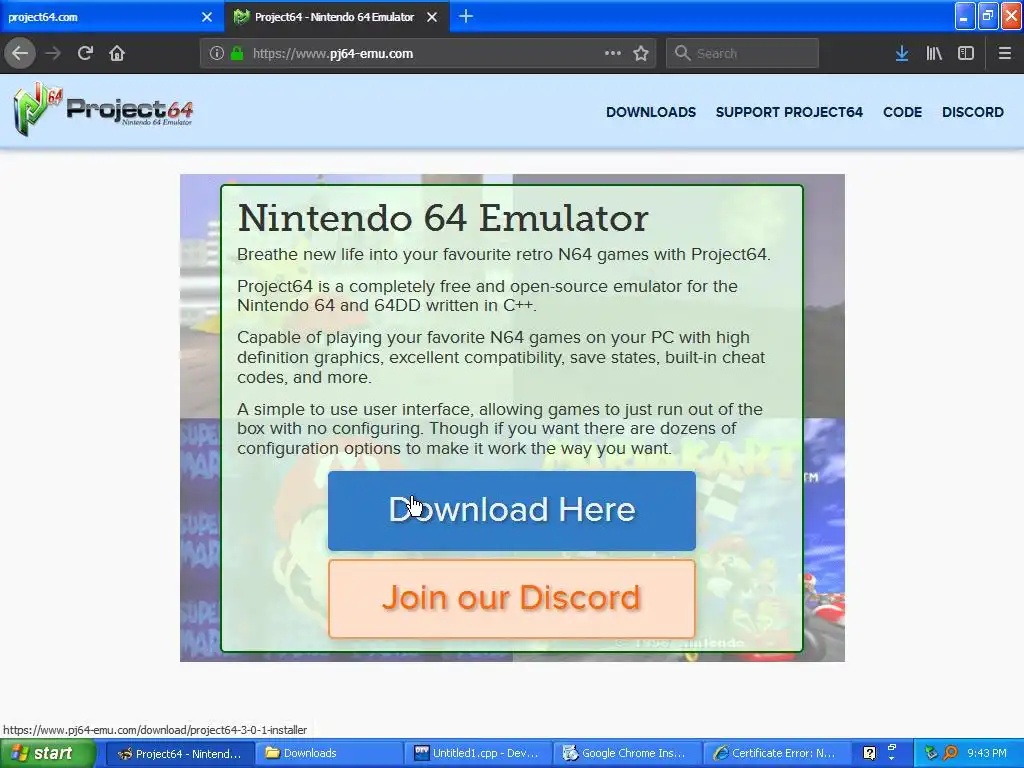Click the Project64 logo in header
This screenshot has height=768, width=1024.
[103, 109]
